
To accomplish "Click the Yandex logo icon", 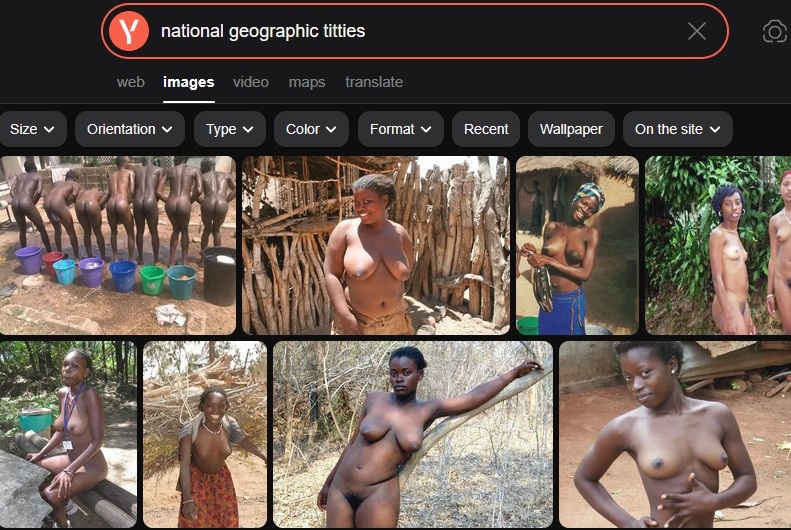I will click(129, 31).
